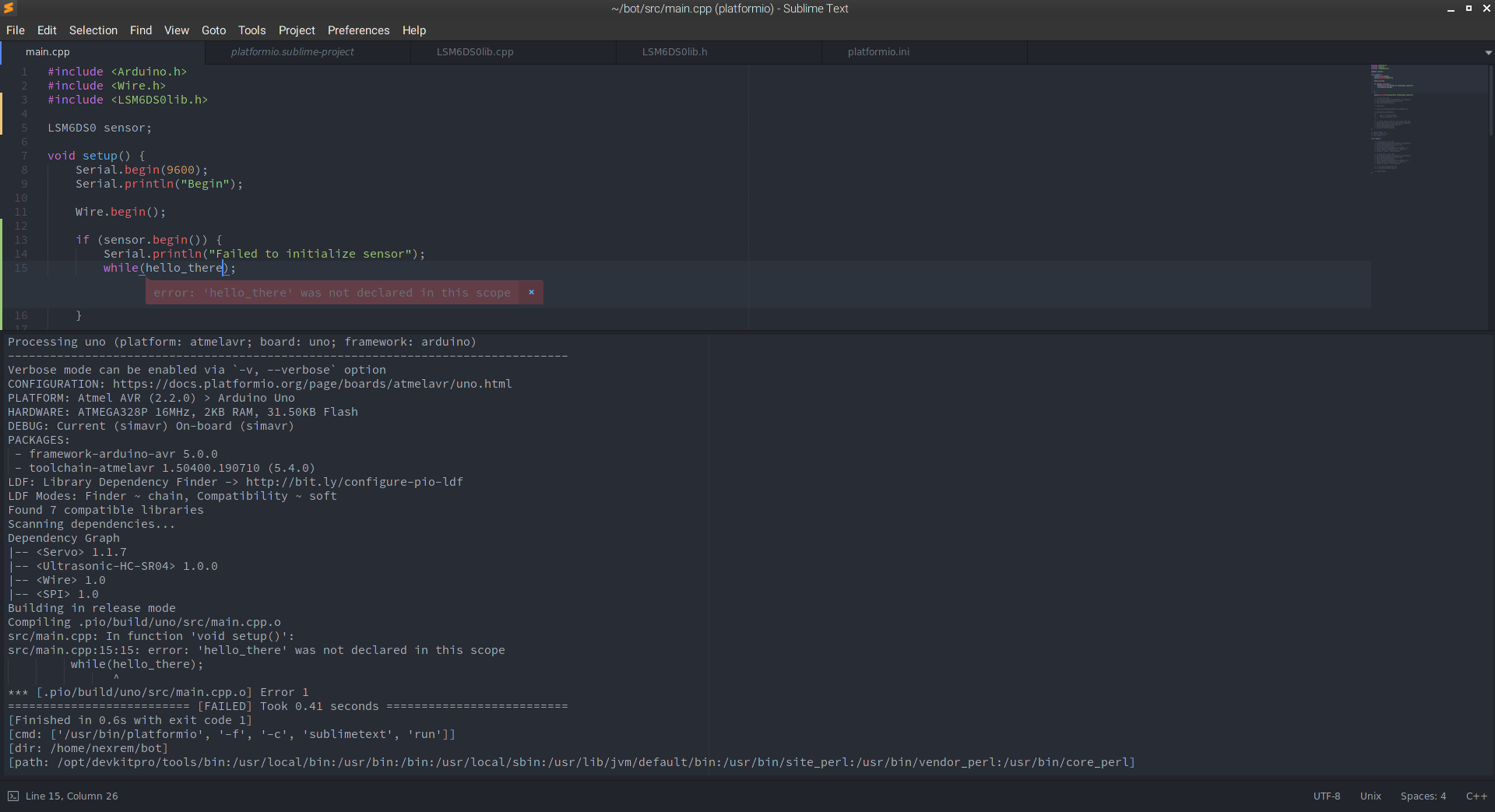This screenshot has width=1495, height=812.
Task: Switch to the LSM6DS0lib.h tab
Action: click(674, 52)
